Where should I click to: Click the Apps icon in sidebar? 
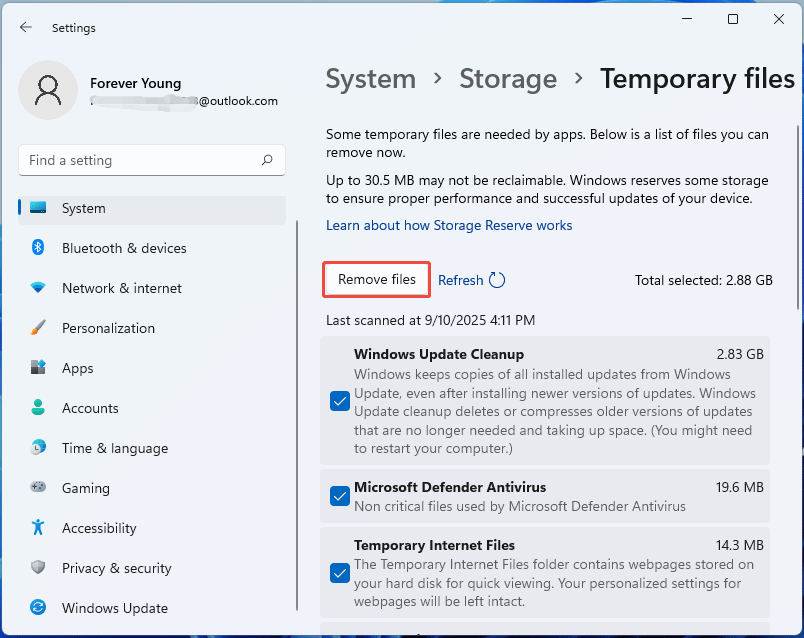click(x=38, y=368)
